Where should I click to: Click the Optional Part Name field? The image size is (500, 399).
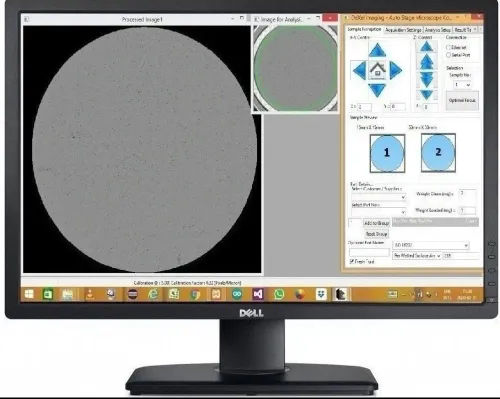pyautogui.click(x=369, y=252)
